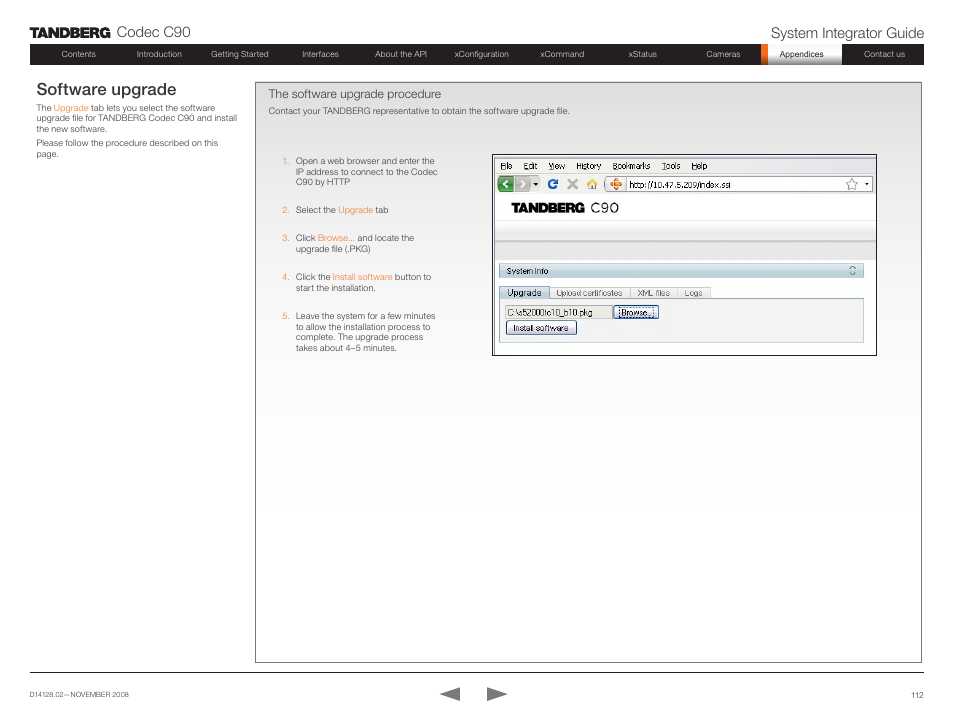This screenshot has width=954, height=718.
Task: Open the About the API tab
Action: click(401, 54)
